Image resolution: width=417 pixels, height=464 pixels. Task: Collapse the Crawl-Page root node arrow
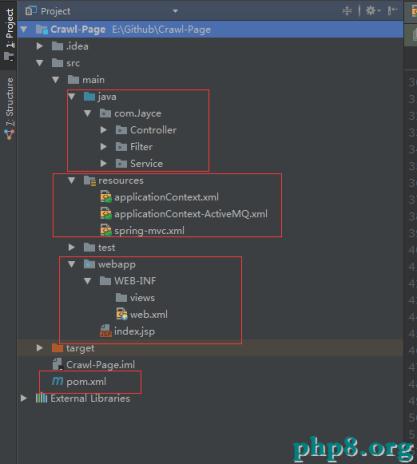(24, 29)
